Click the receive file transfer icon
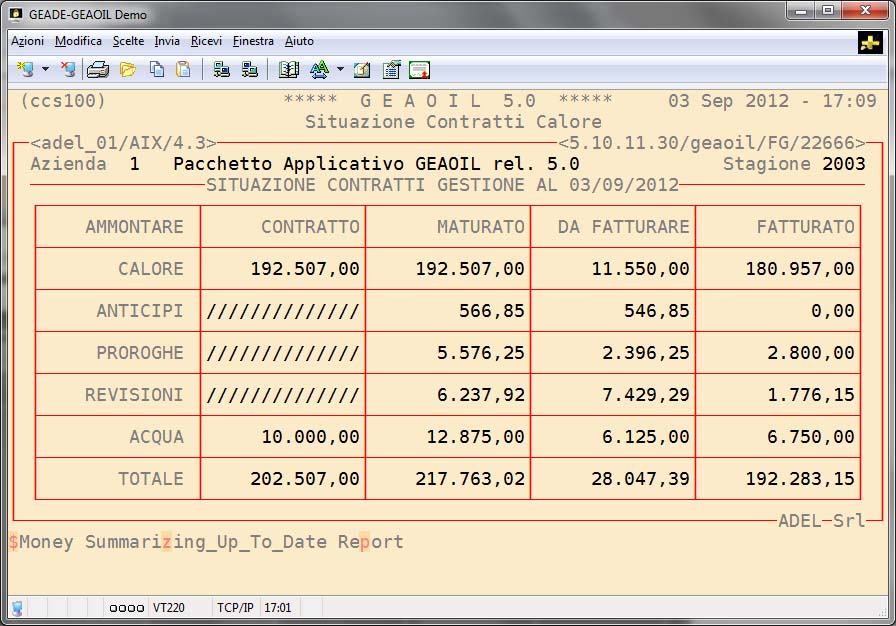896x626 pixels. [x=250, y=70]
